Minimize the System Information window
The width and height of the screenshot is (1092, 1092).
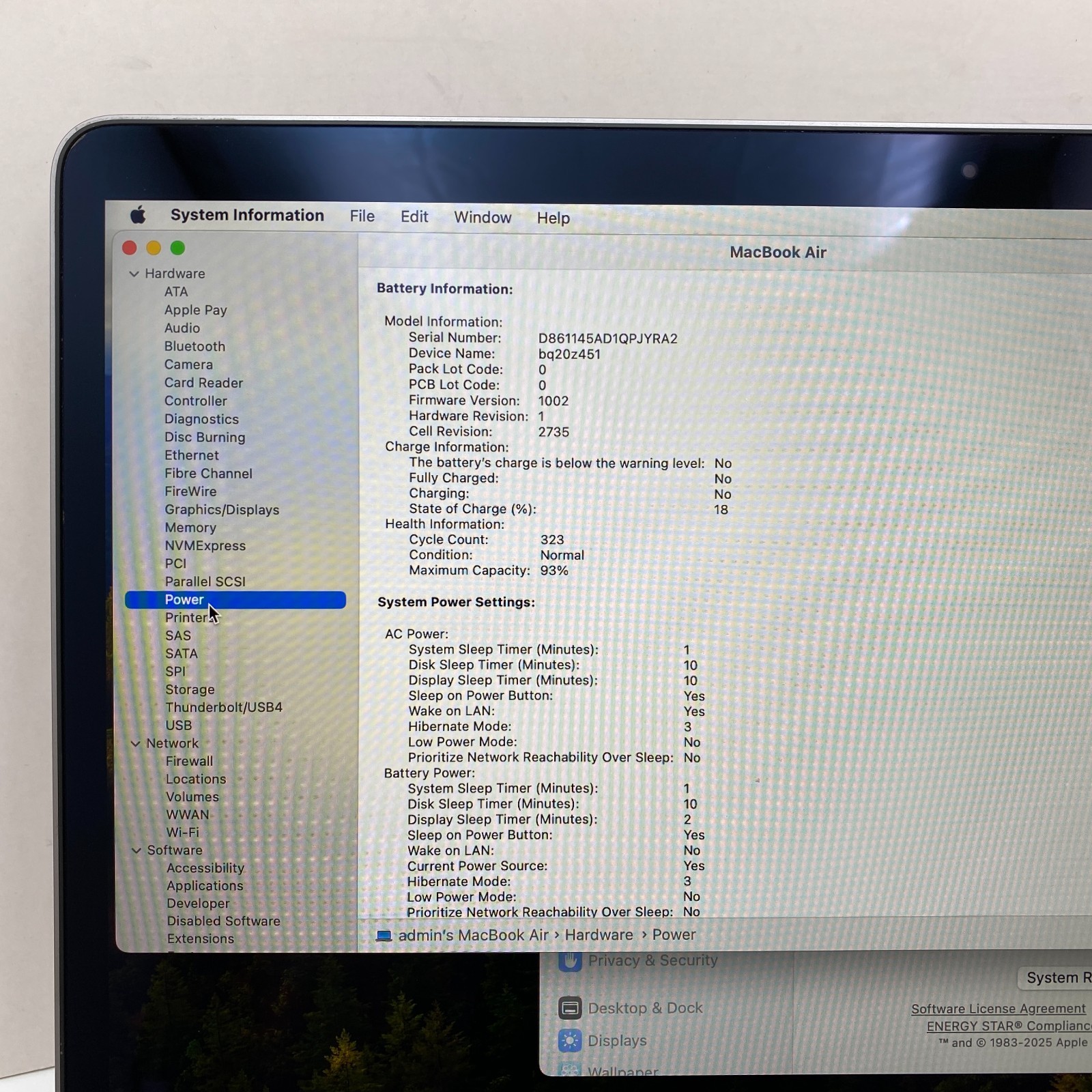(x=154, y=248)
